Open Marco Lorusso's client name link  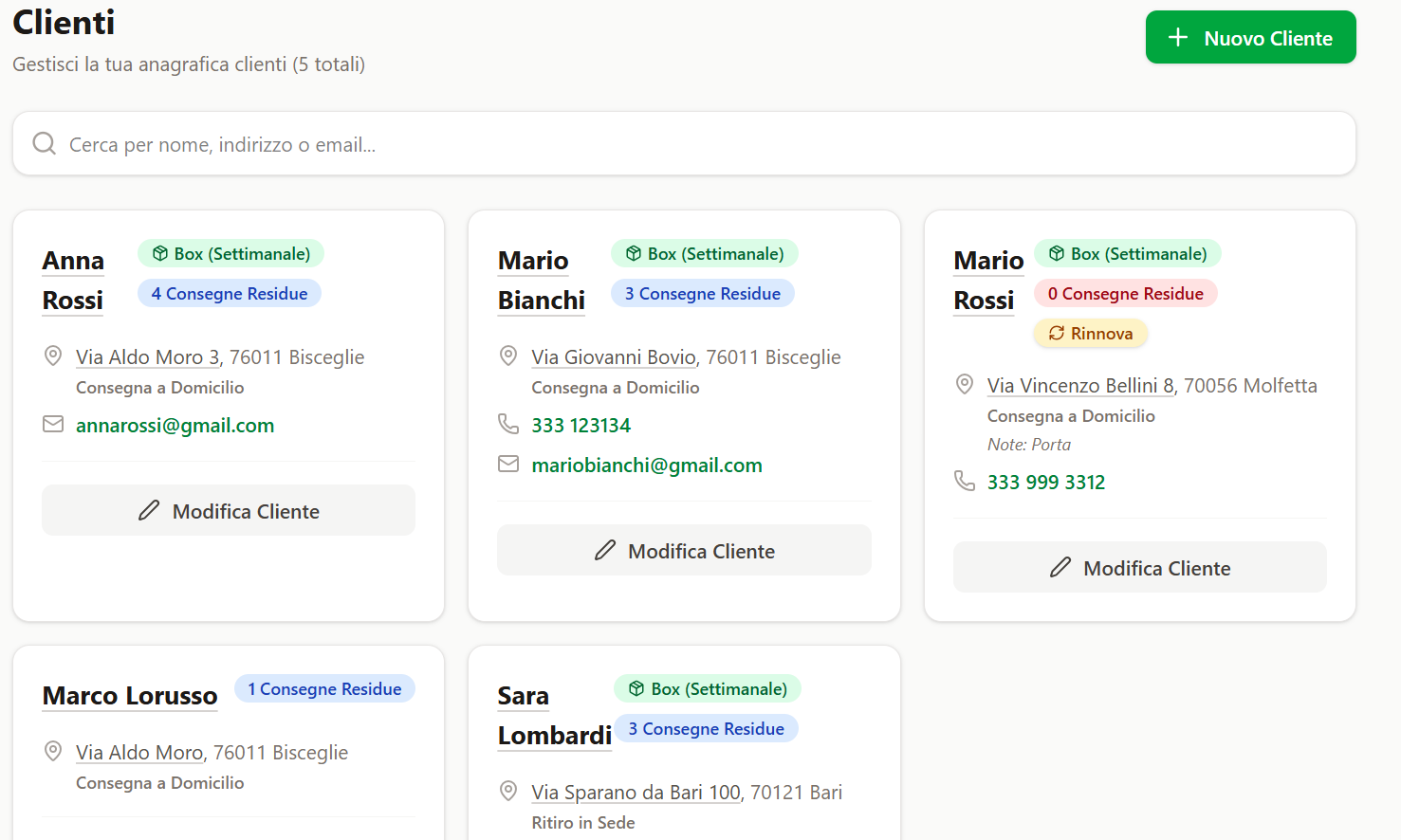(x=130, y=695)
